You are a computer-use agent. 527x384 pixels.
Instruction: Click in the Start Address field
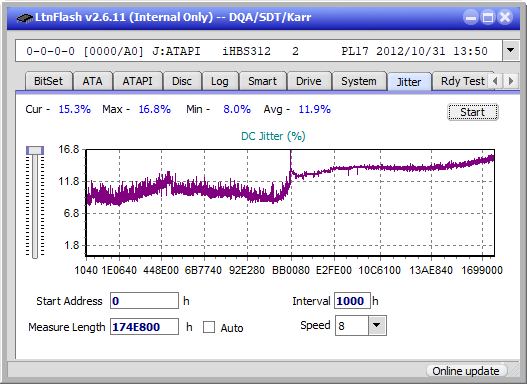tap(145, 301)
